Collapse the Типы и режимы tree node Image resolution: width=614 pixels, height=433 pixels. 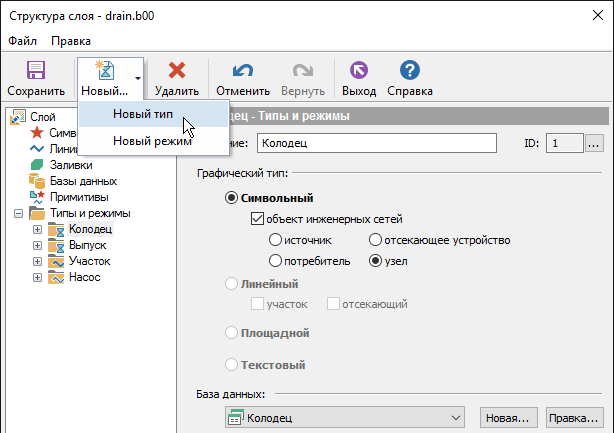click(19, 214)
